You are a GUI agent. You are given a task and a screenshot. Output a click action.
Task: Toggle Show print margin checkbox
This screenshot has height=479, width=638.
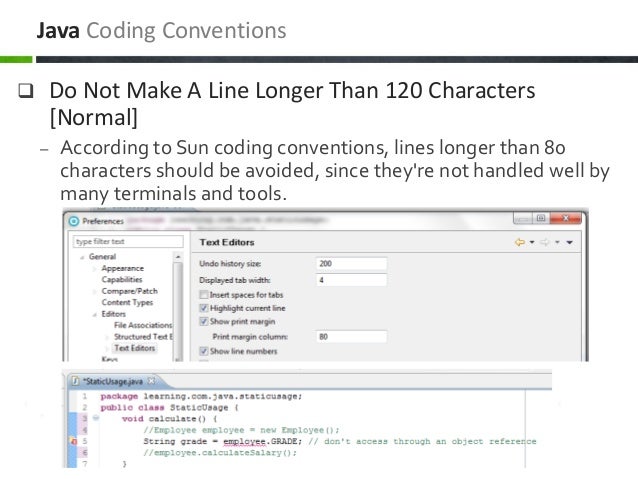(x=203, y=321)
